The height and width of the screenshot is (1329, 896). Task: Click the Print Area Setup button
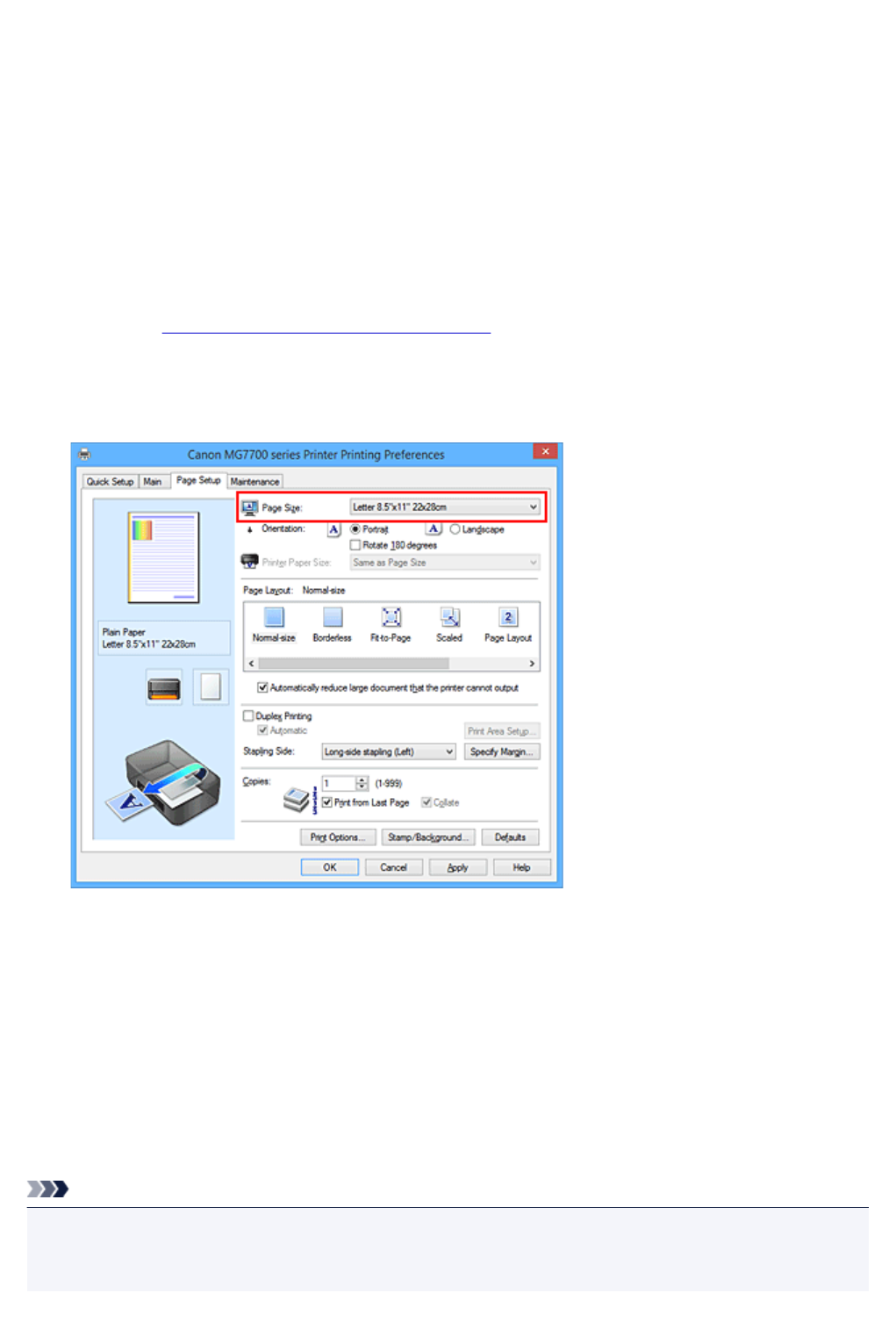coord(502,731)
